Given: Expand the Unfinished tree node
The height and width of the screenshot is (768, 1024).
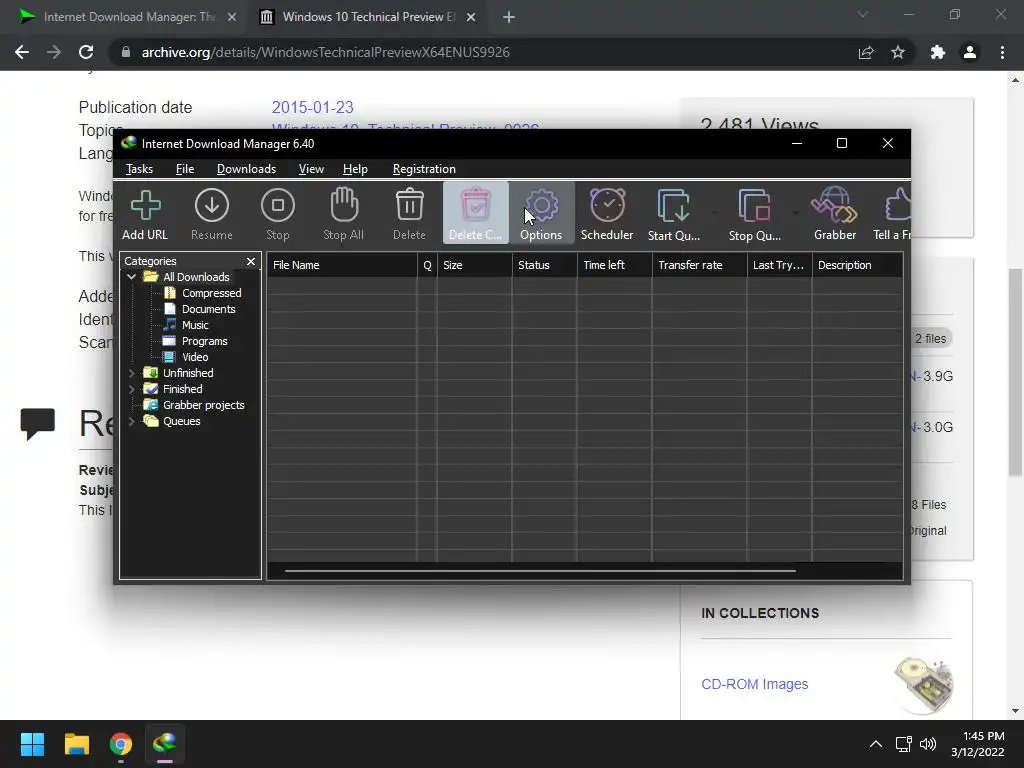Looking at the screenshot, I should pos(132,373).
